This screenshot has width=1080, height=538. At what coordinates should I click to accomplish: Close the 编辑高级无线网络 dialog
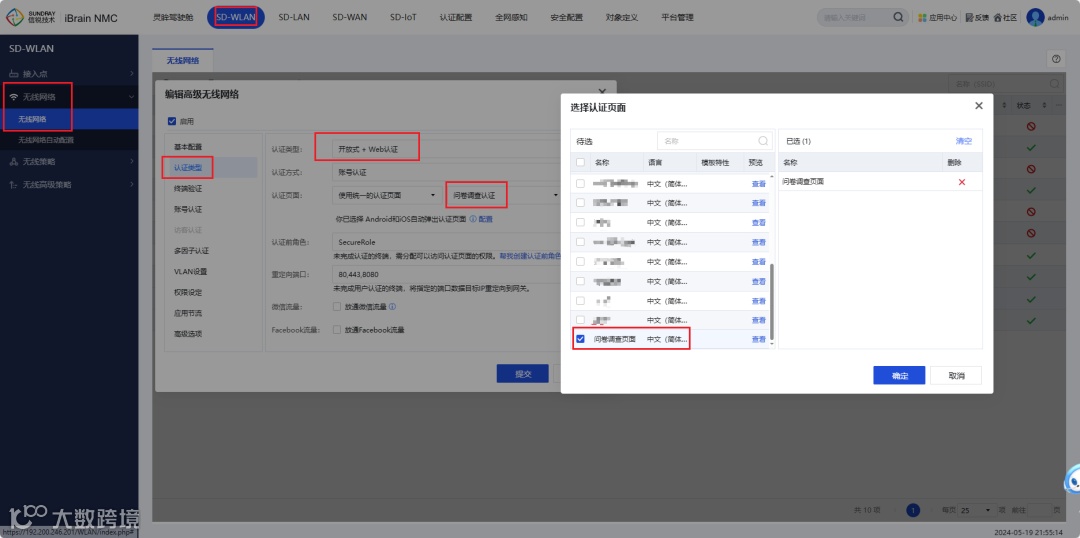point(602,90)
